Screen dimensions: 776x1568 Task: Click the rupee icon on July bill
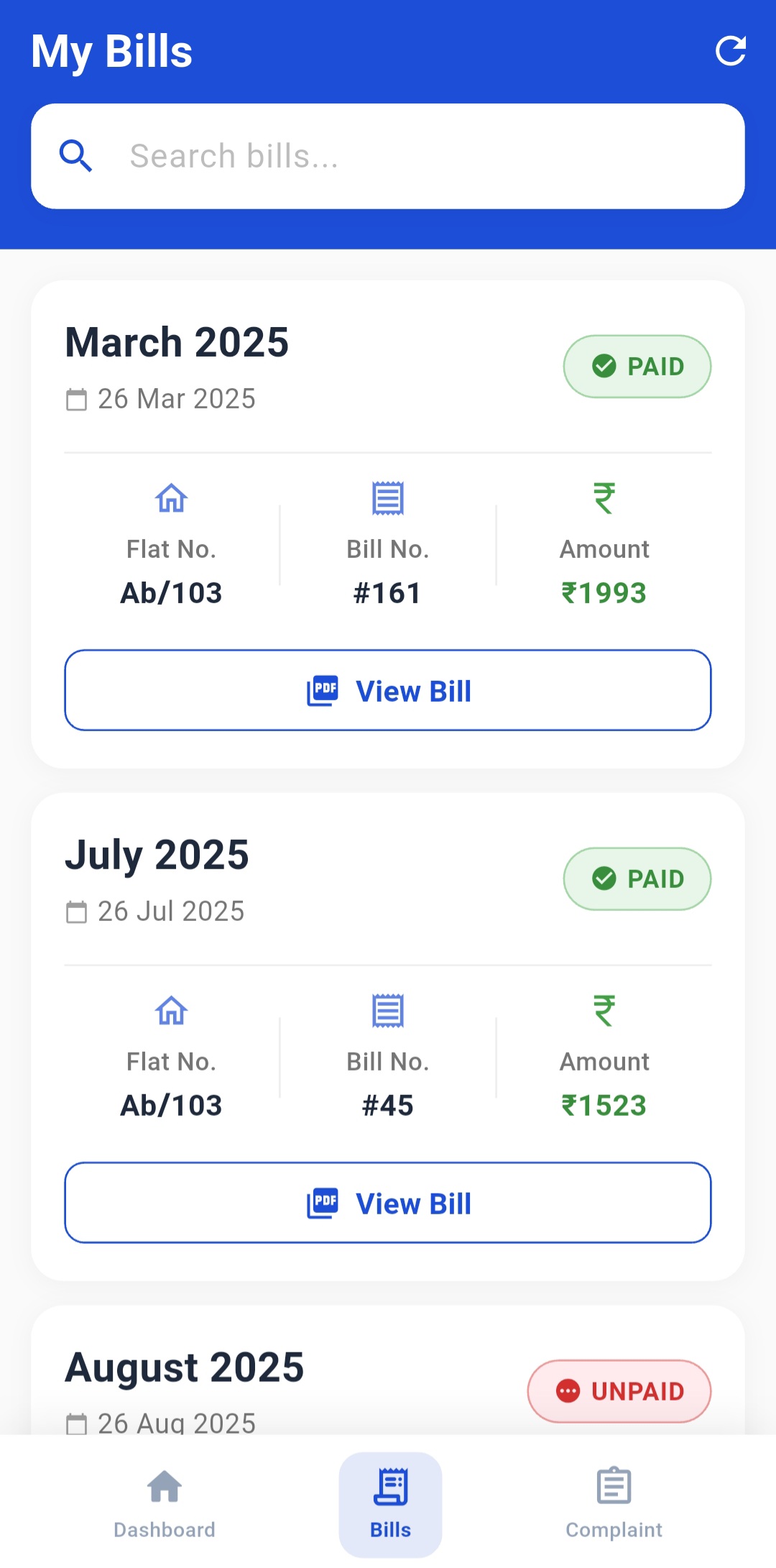[604, 1010]
